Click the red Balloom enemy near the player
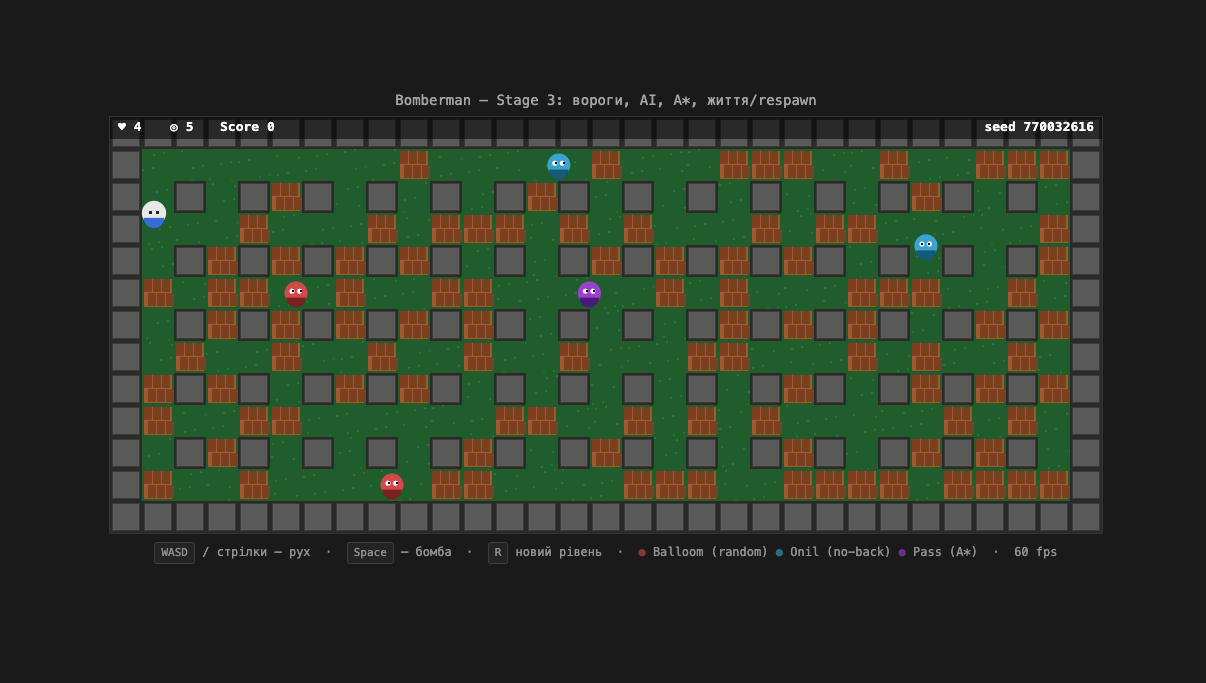1206x683 pixels. pyautogui.click(x=296, y=294)
